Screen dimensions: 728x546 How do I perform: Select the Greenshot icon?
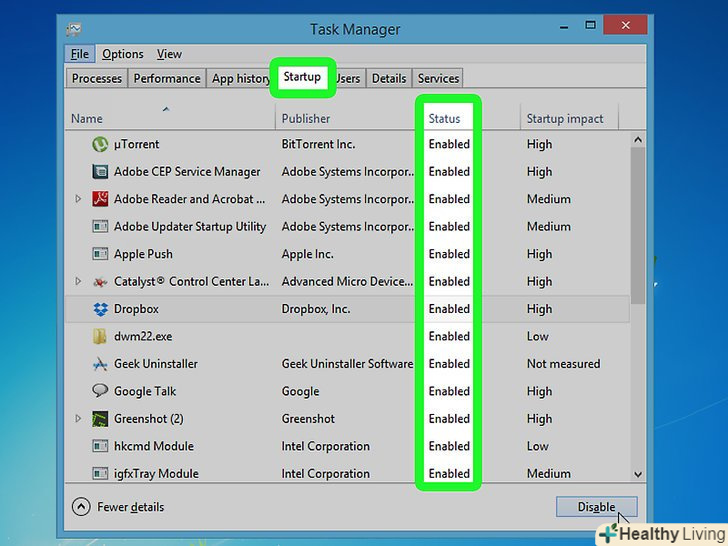tap(100, 419)
